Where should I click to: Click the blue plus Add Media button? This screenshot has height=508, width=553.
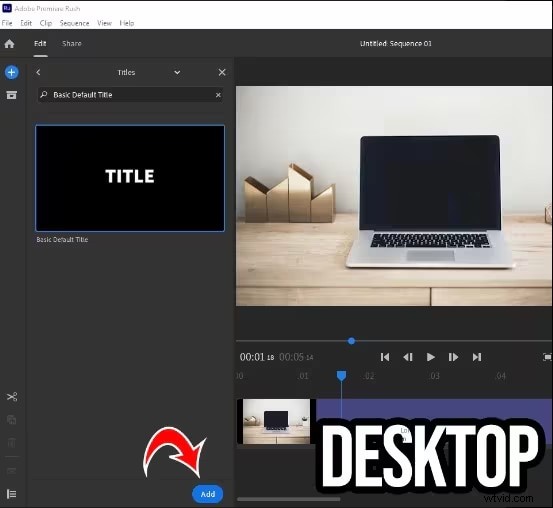12,72
